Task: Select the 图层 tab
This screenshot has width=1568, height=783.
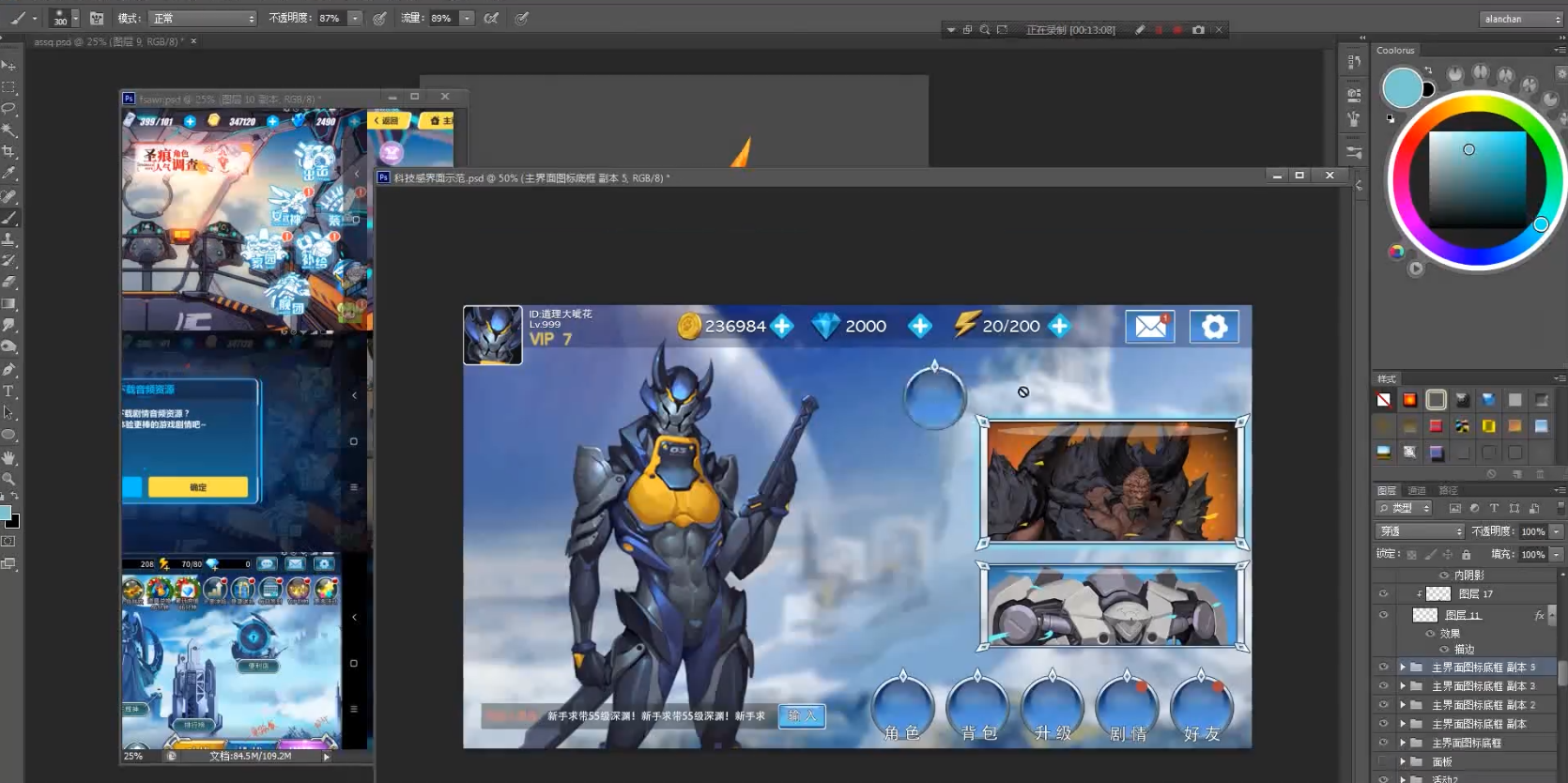Action: (x=1387, y=490)
